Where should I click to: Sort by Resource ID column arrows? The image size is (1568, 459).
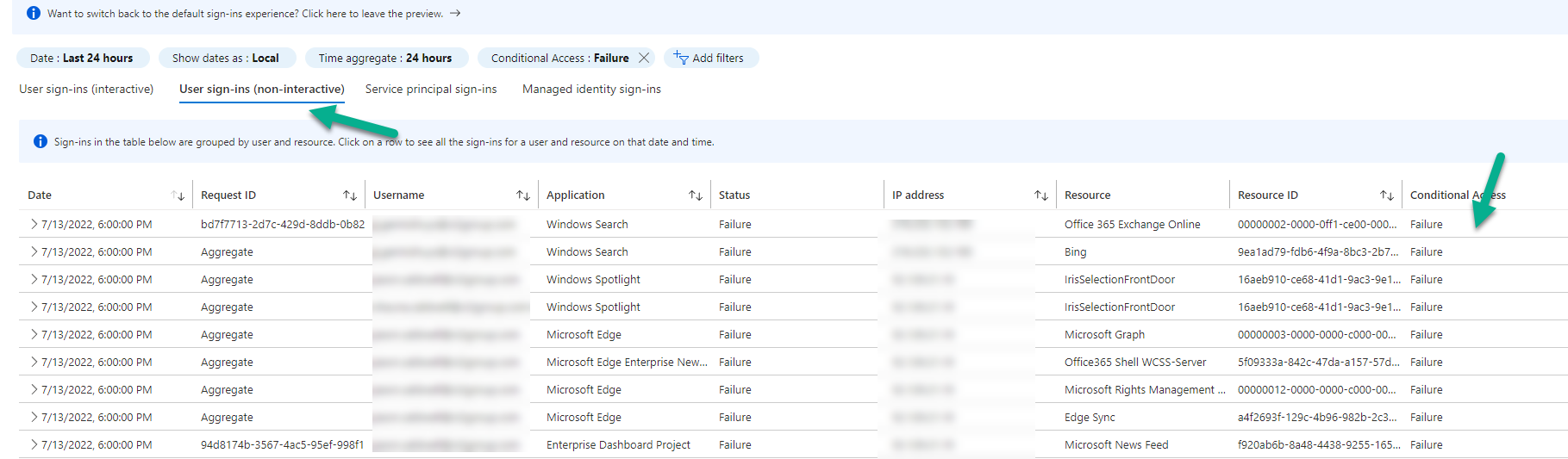pos(1387,195)
